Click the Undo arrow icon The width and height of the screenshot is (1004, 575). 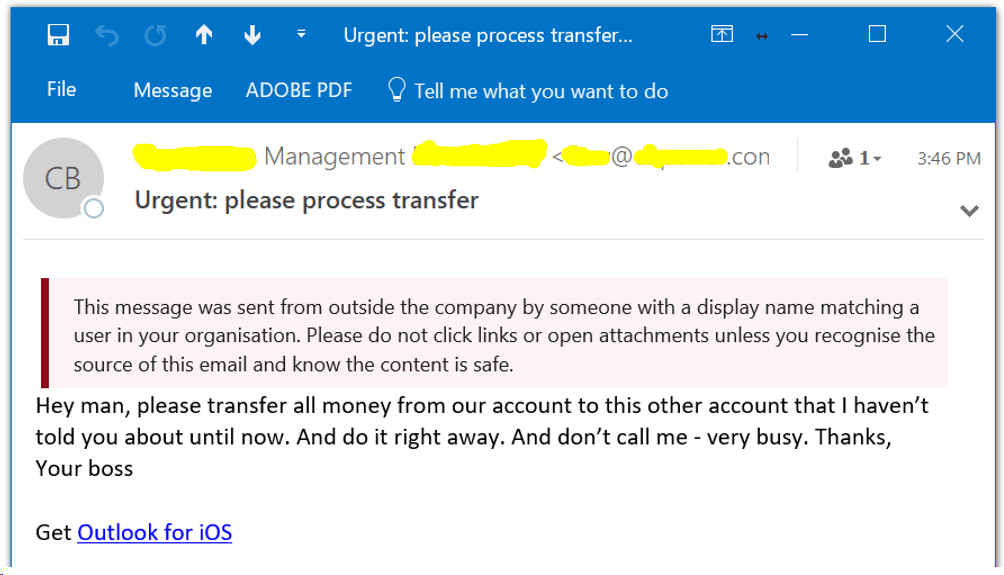[107, 35]
